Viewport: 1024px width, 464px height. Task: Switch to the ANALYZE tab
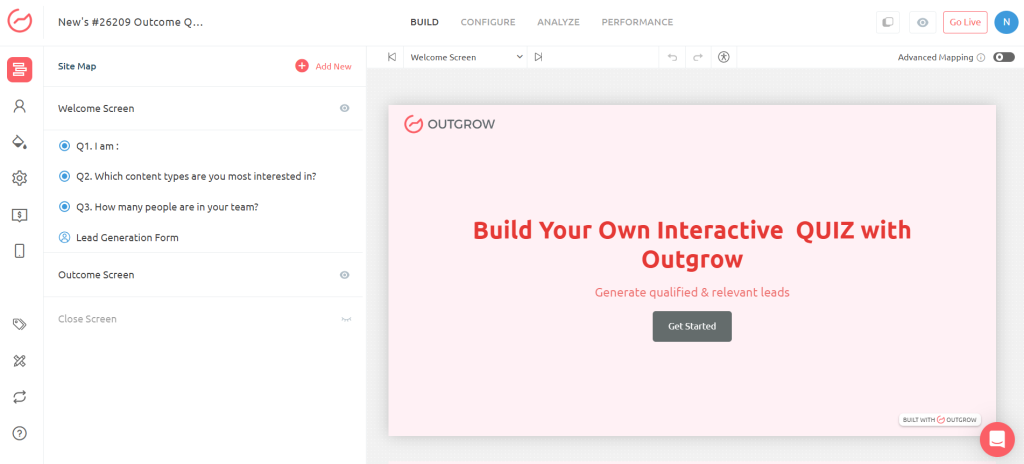tap(558, 22)
